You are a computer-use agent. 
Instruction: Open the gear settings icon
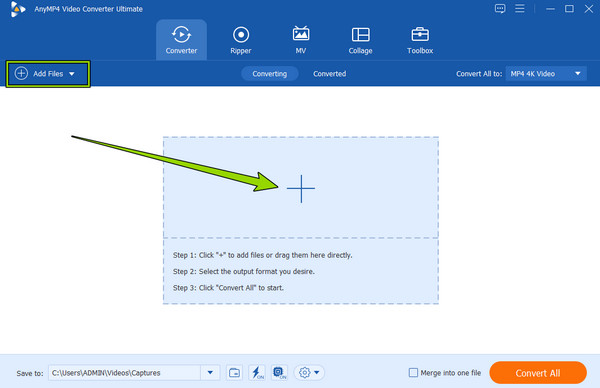(305, 373)
